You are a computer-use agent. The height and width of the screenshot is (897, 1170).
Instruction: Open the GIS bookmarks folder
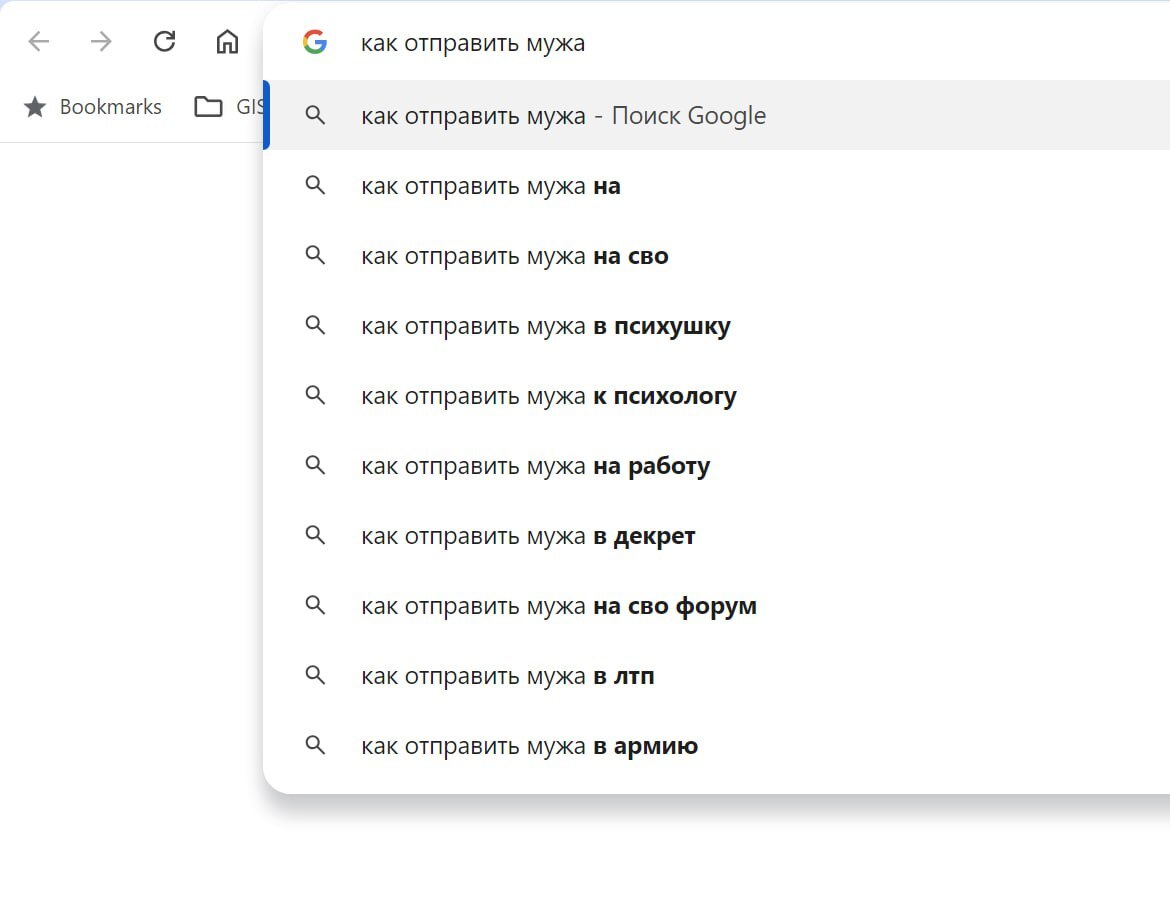tap(228, 107)
